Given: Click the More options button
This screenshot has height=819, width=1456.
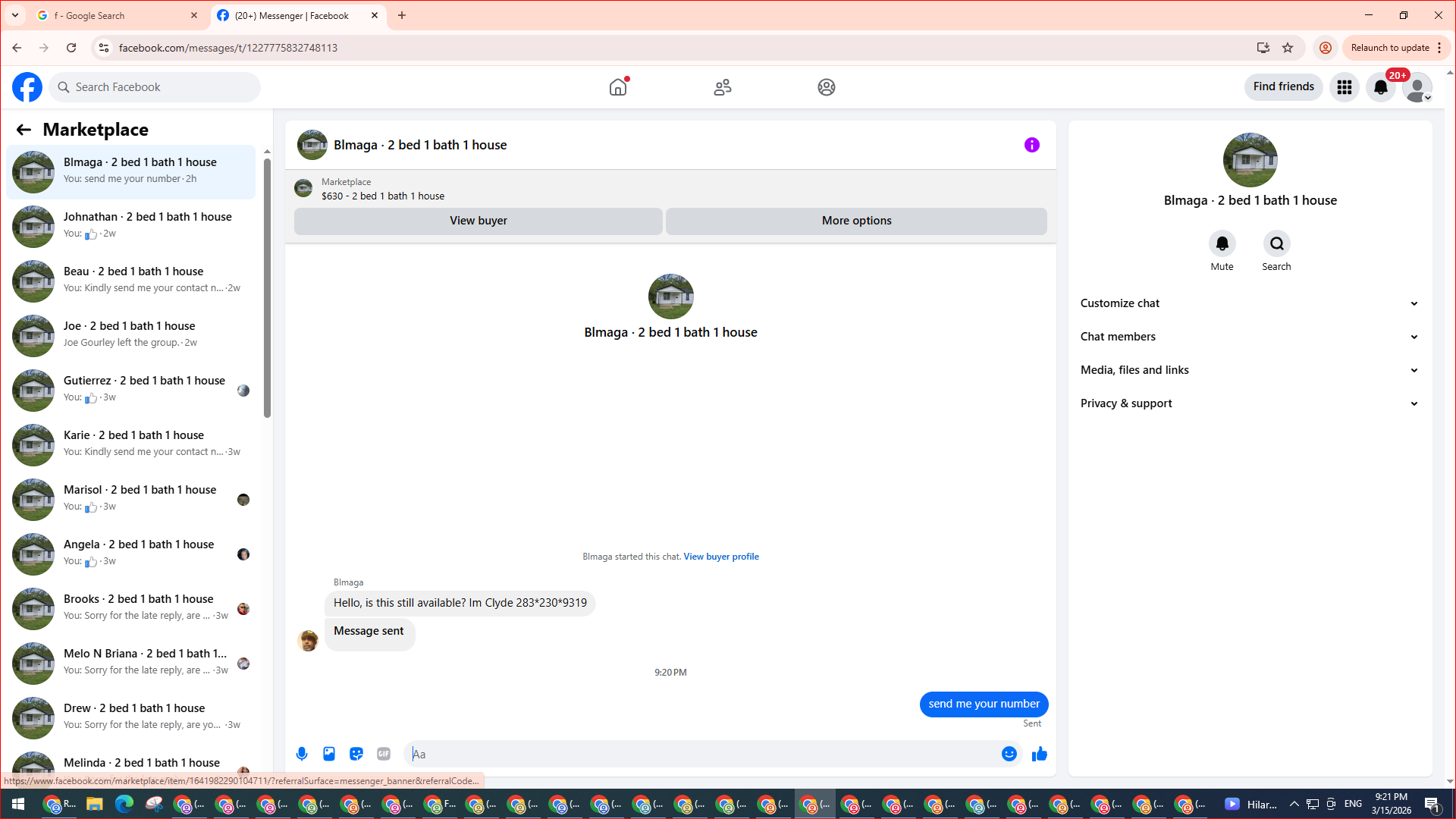Looking at the screenshot, I should [856, 221].
